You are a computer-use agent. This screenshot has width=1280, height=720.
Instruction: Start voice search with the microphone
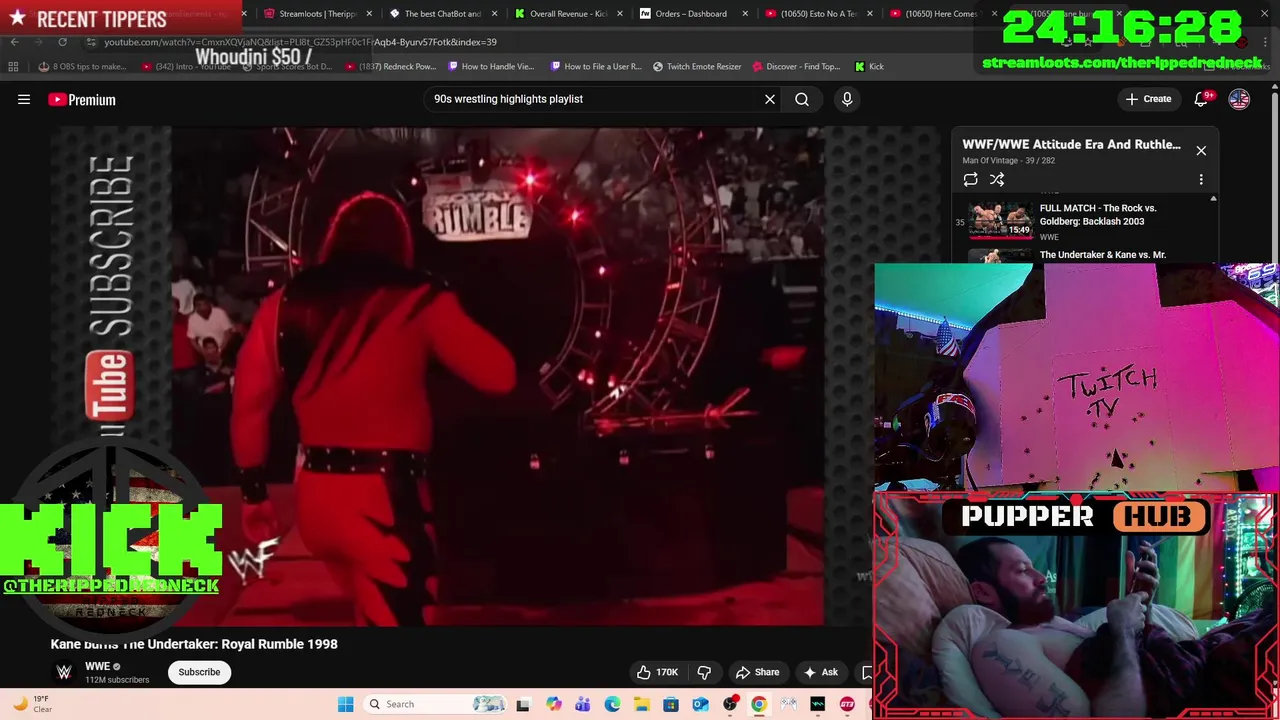pos(847,99)
